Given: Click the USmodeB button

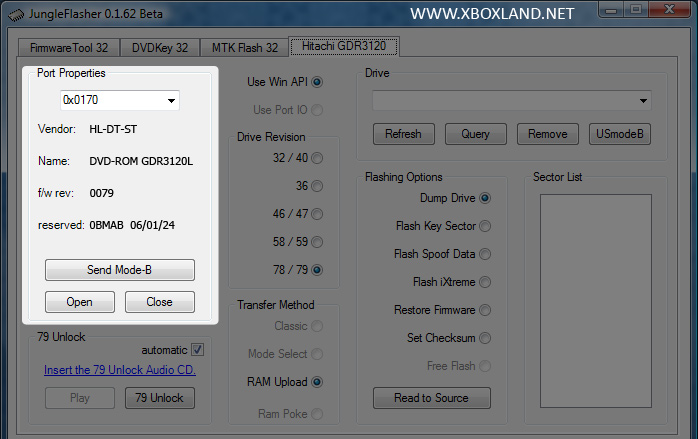Looking at the screenshot, I should point(620,134).
